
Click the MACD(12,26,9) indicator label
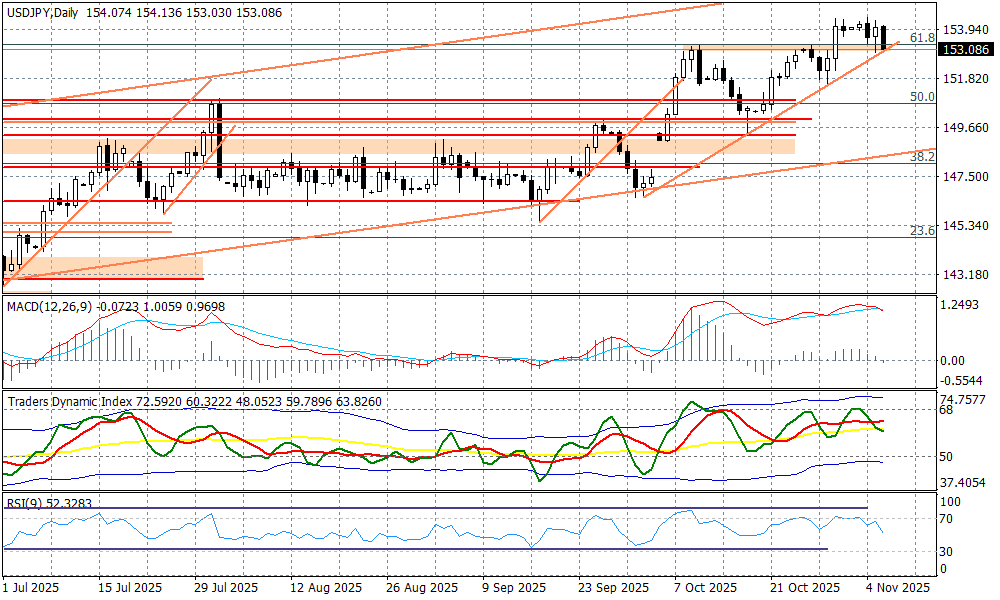pyautogui.click(x=49, y=305)
